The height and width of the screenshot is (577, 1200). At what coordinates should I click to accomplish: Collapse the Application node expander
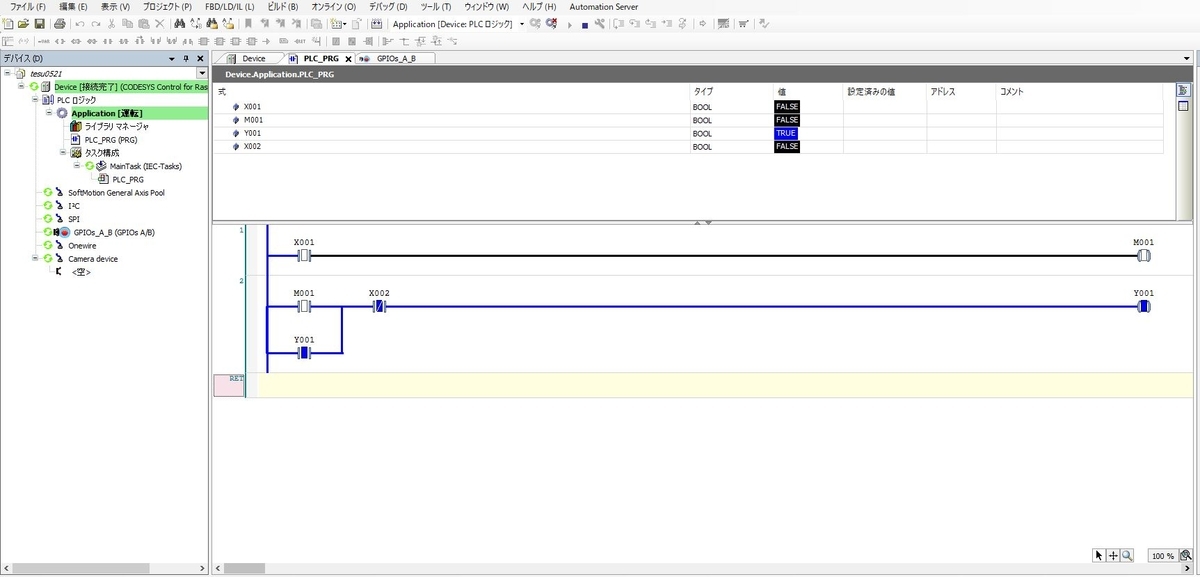pyautogui.click(x=48, y=113)
